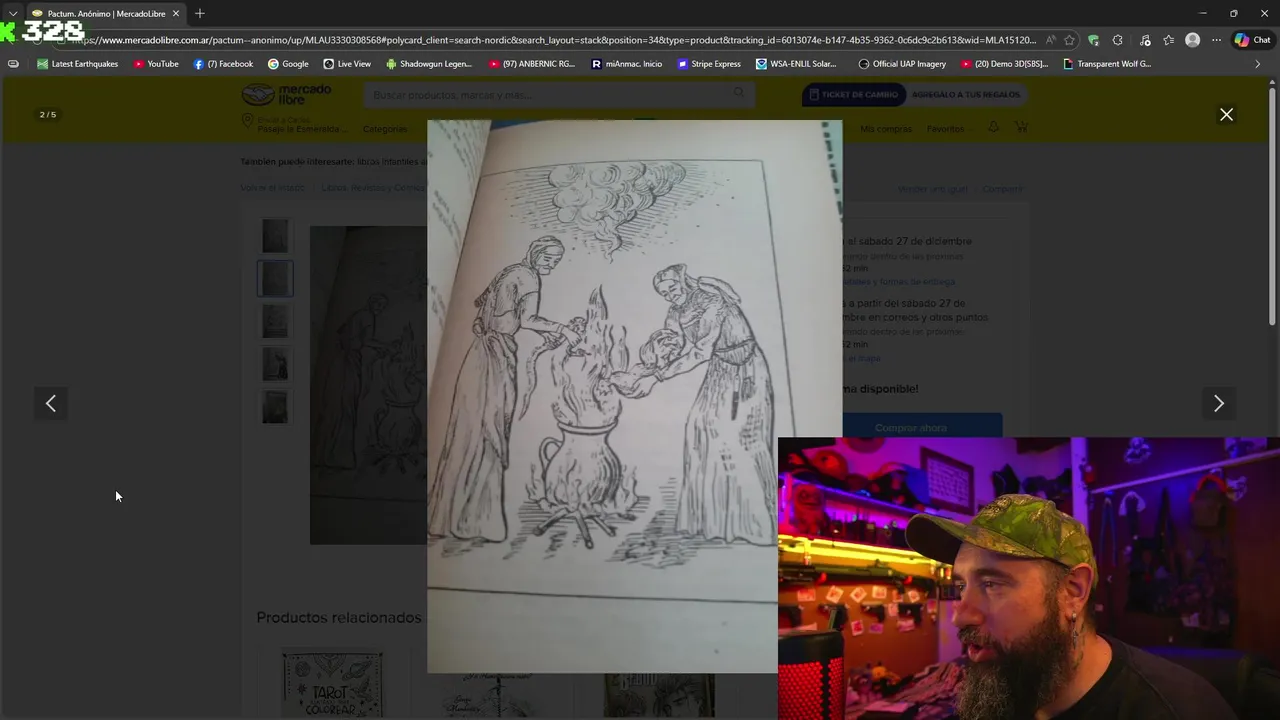The width and height of the screenshot is (1280, 720).
Task: Close the Pactum MercadoLibre tab
Action: 175,14
